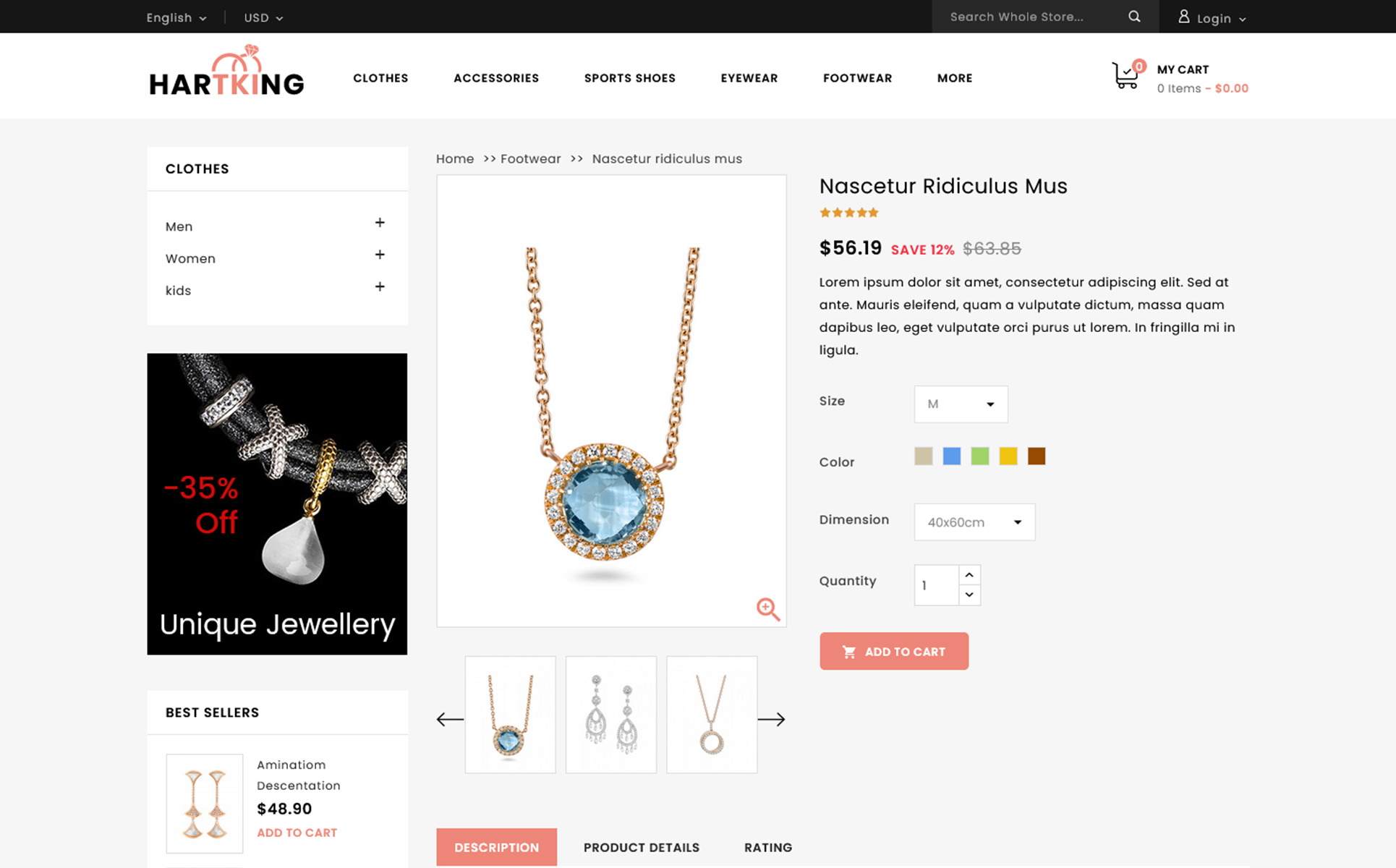Select the earrings thumbnail image
The height and width of the screenshot is (868, 1396).
611,715
